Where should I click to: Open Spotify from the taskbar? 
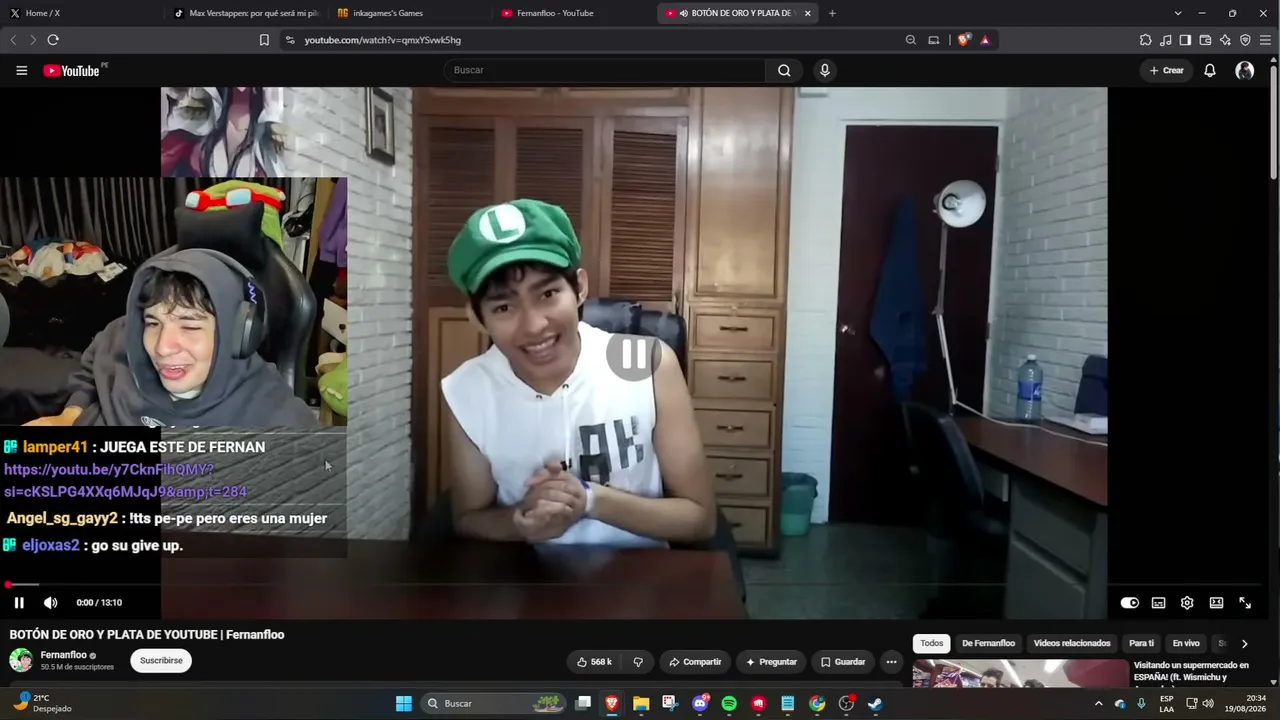[729, 704]
